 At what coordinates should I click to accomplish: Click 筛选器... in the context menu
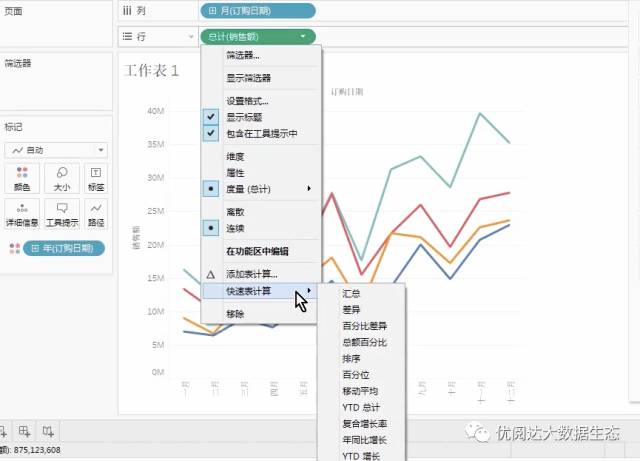click(x=242, y=55)
